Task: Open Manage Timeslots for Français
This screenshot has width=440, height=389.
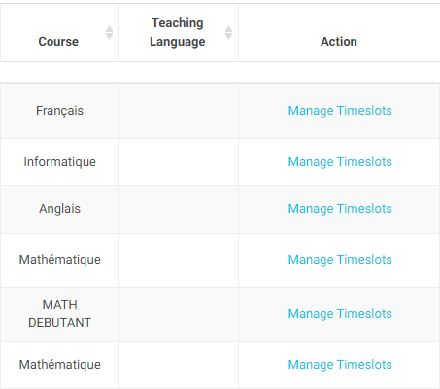Action: tap(339, 111)
